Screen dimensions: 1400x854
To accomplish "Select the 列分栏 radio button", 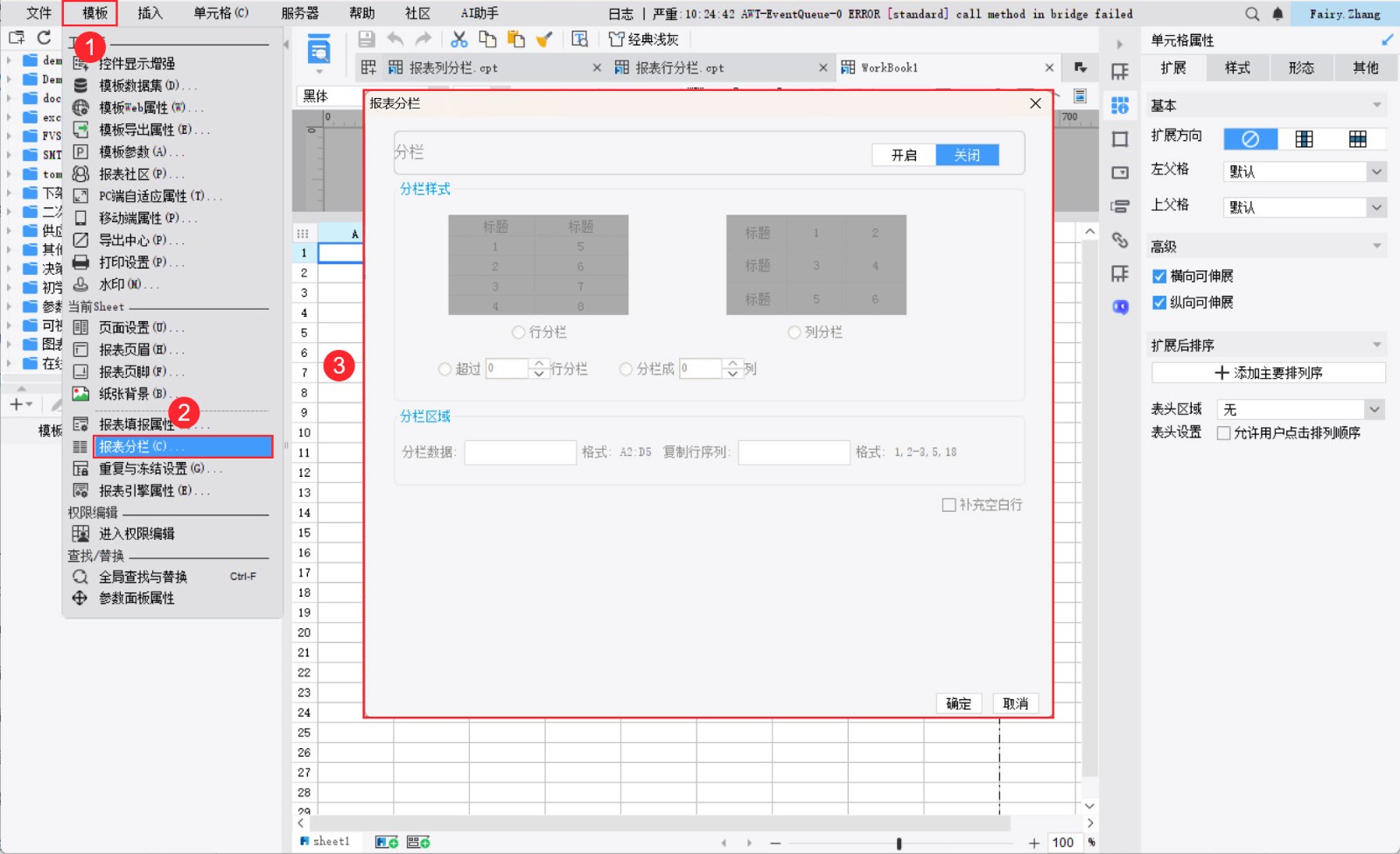I will (794, 332).
